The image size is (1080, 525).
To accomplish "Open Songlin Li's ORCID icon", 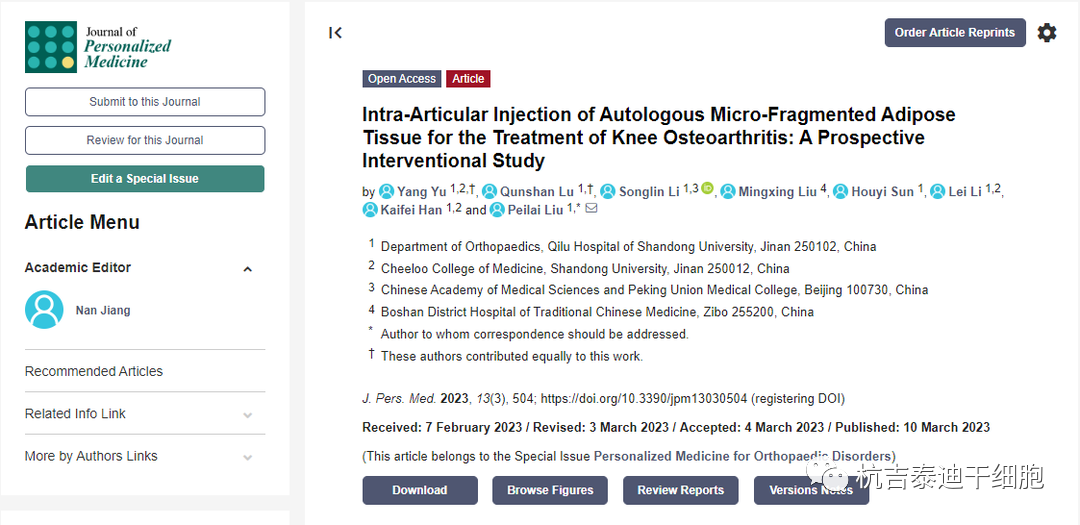I will click(x=707, y=189).
